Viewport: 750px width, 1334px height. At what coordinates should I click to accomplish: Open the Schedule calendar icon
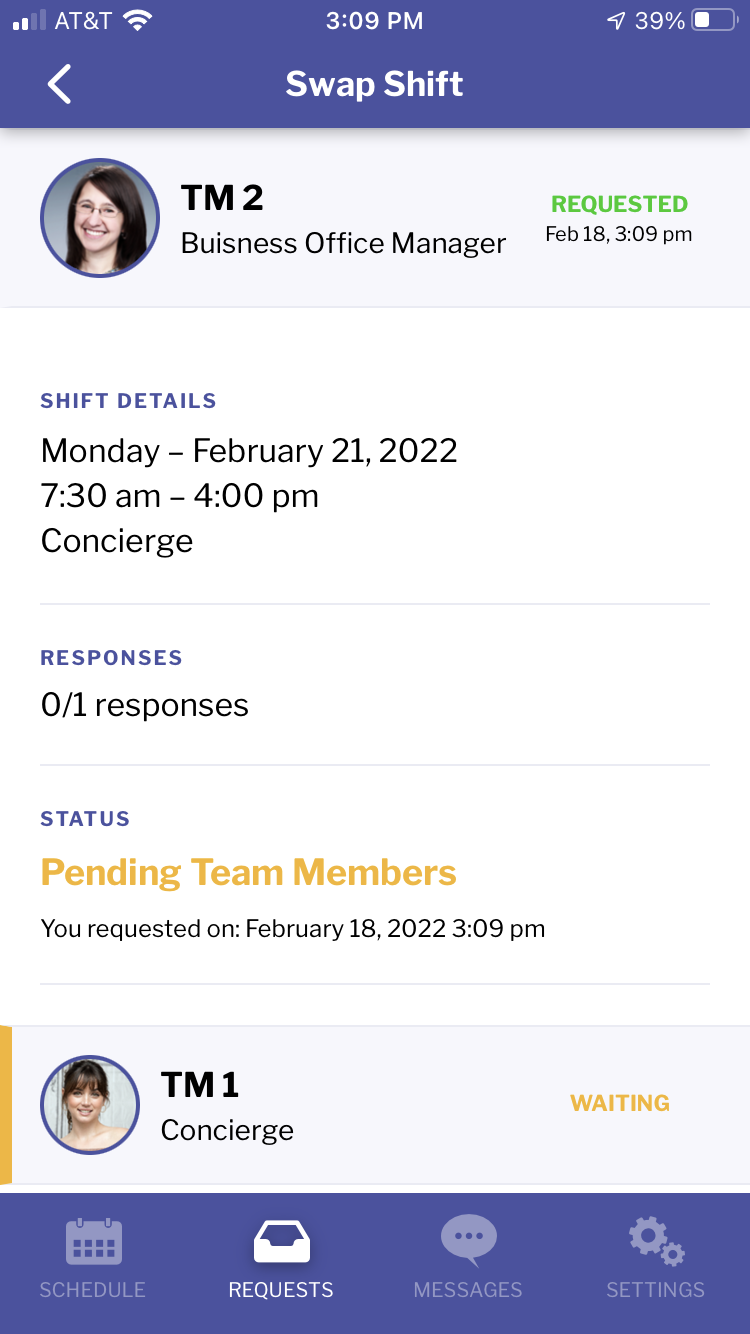tap(93, 1241)
